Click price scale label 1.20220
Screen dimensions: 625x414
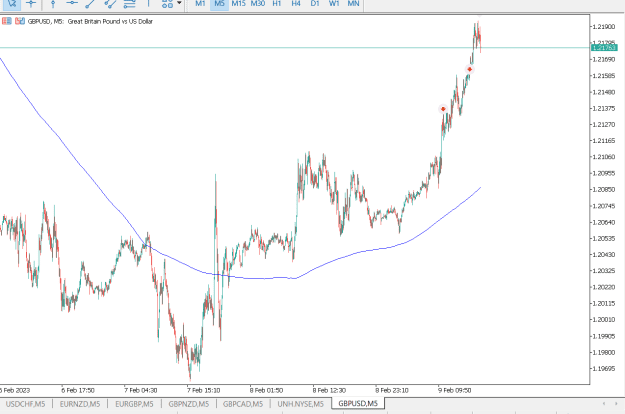click(x=604, y=287)
